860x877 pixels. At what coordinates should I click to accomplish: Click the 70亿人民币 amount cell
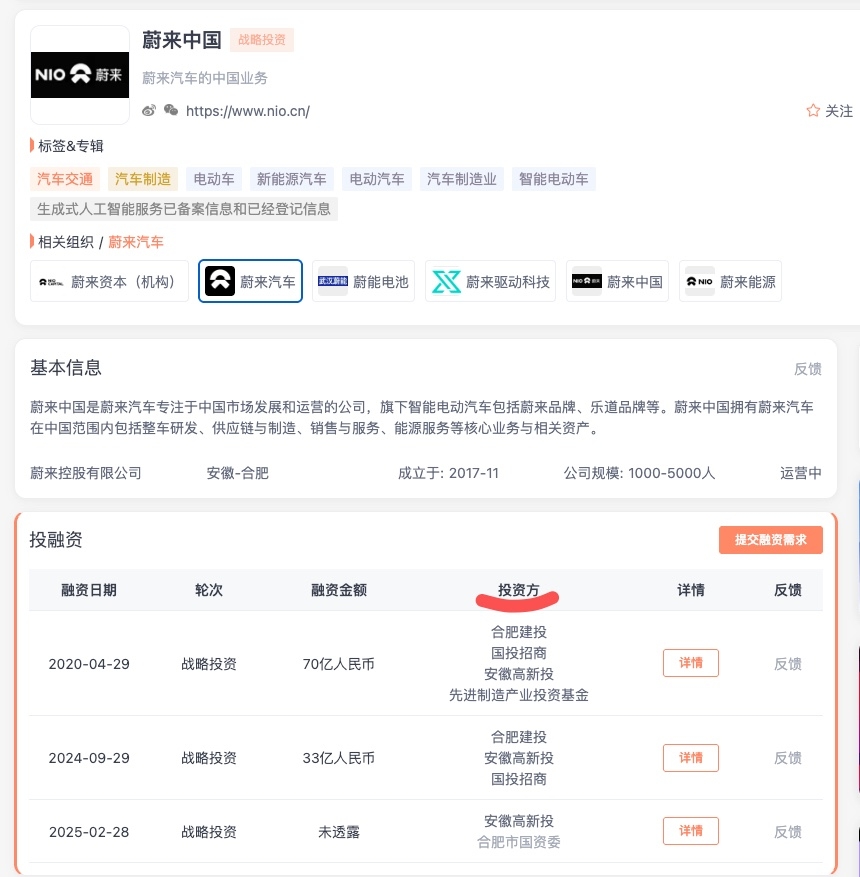point(338,664)
